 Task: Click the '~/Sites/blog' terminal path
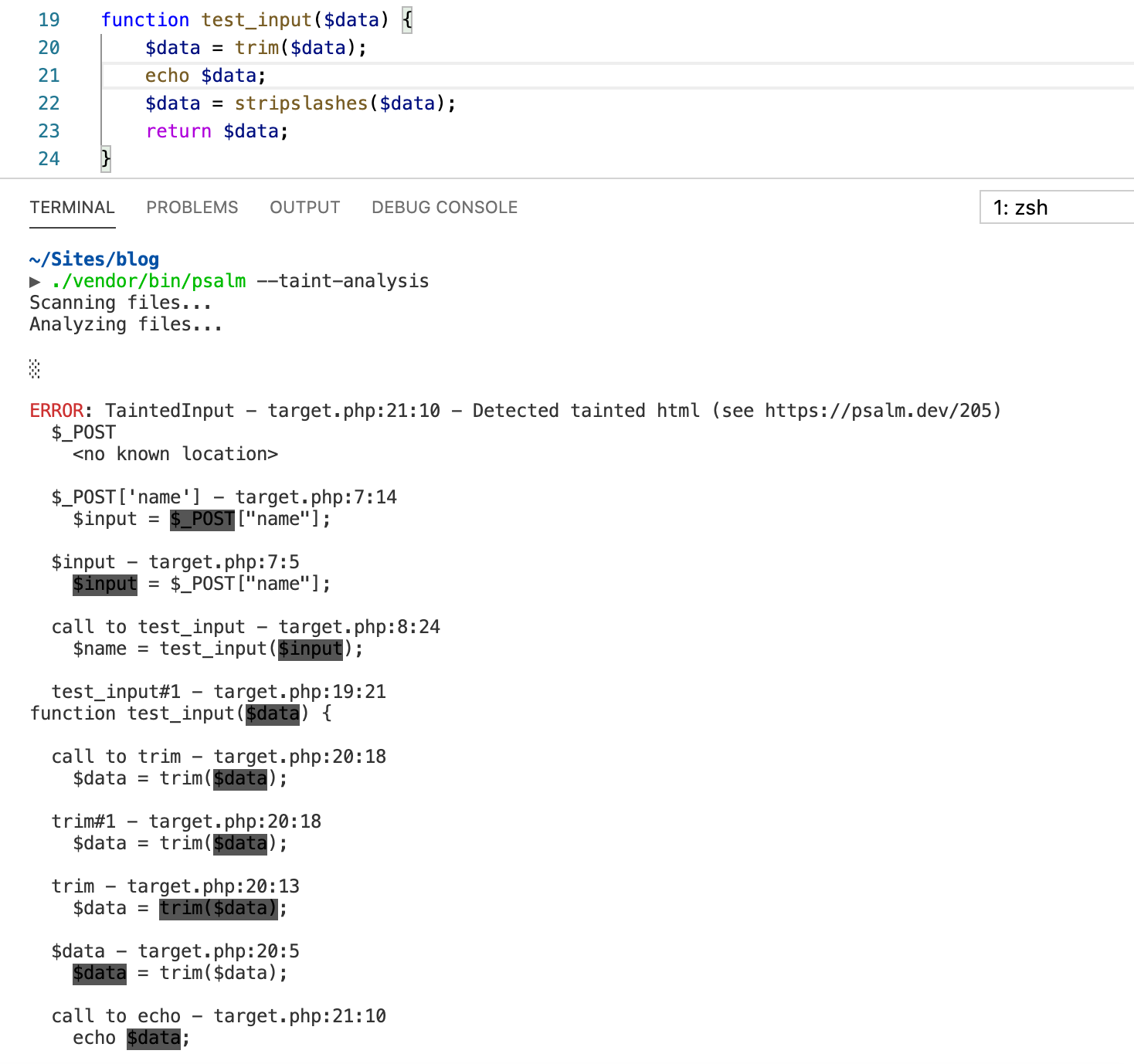tap(94, 259)
